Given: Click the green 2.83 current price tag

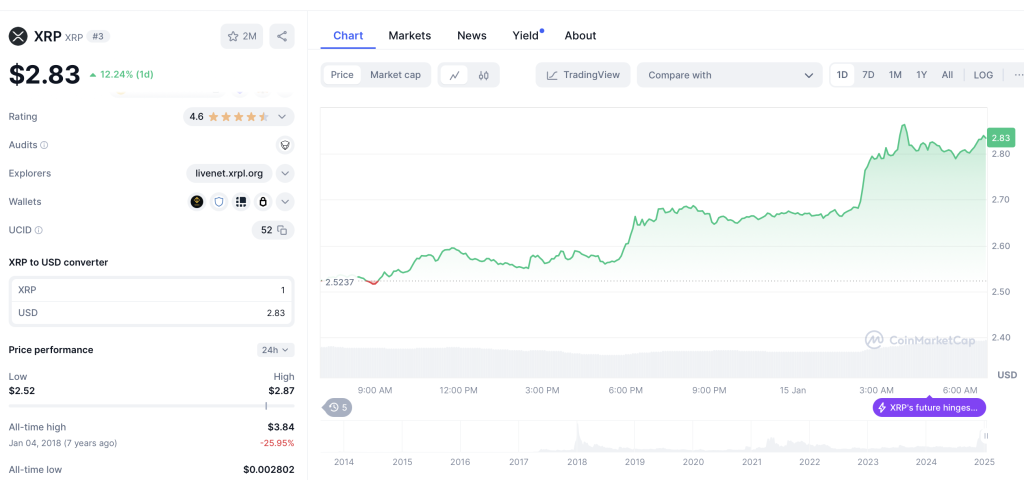Looking at the screenshot, I should coord(1000,138).
